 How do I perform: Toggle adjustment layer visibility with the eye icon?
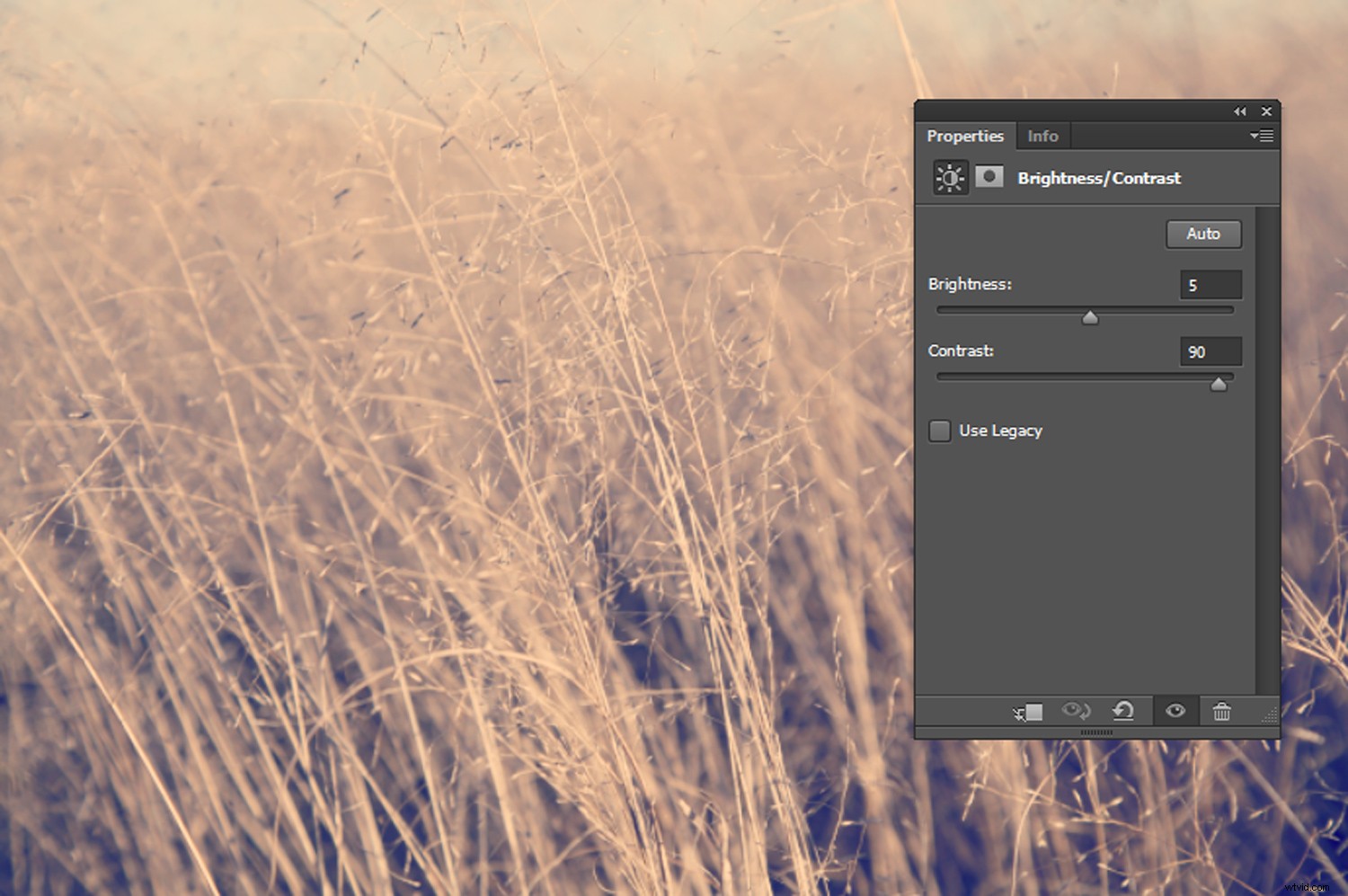[1175, 710]
